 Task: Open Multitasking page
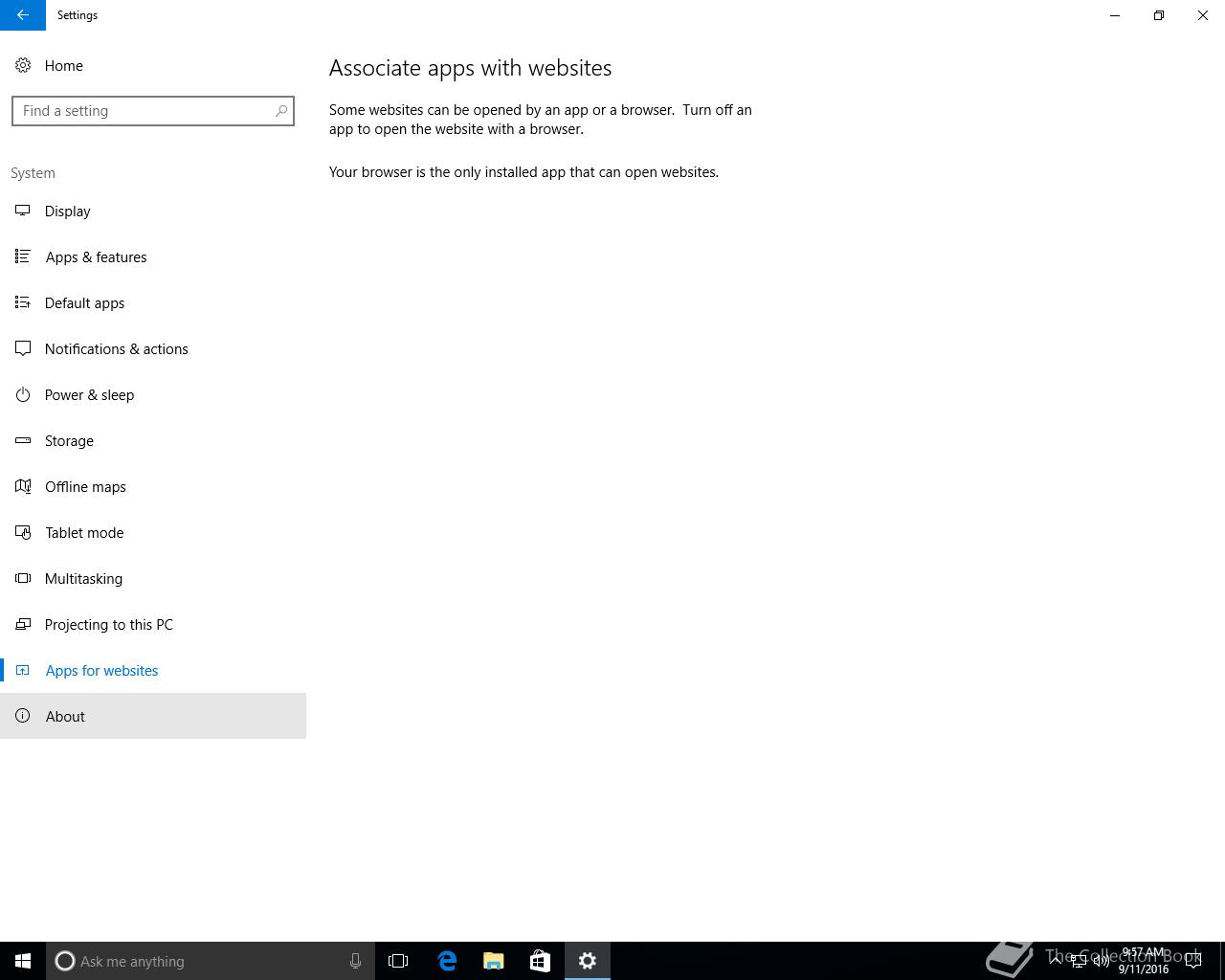[153, 578]
